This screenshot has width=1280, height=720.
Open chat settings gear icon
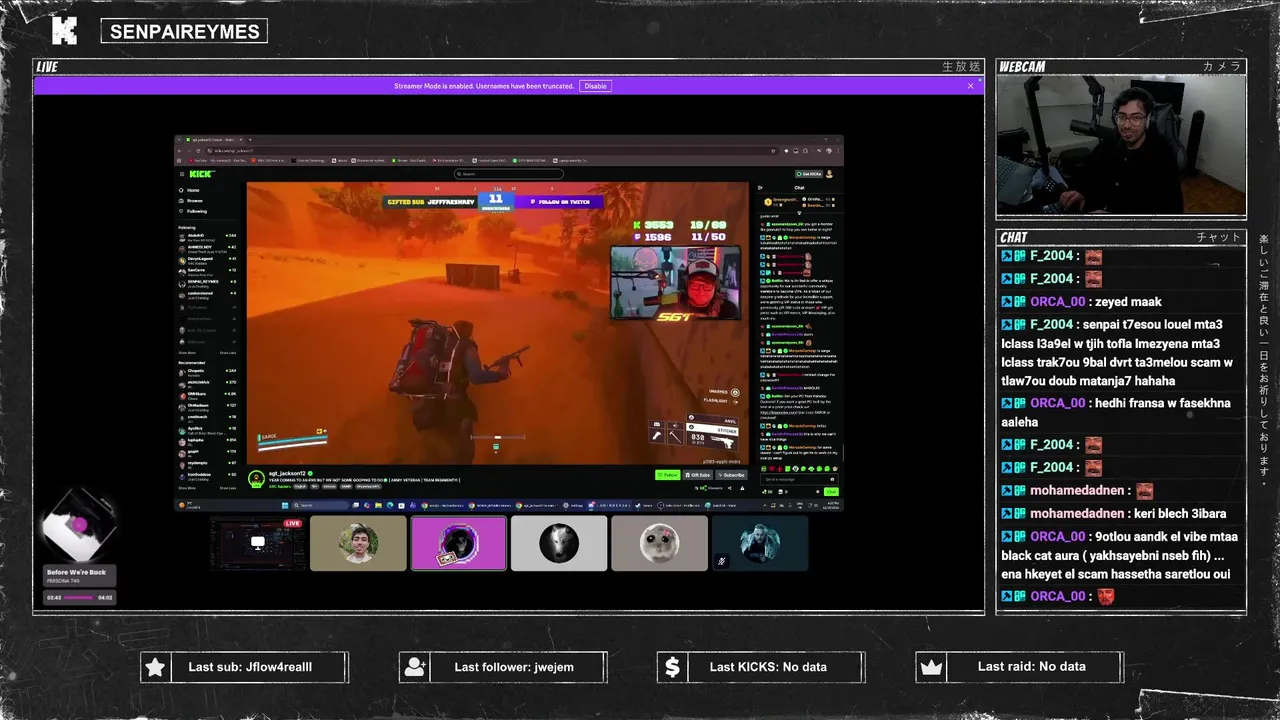click(x=818, y=492)
